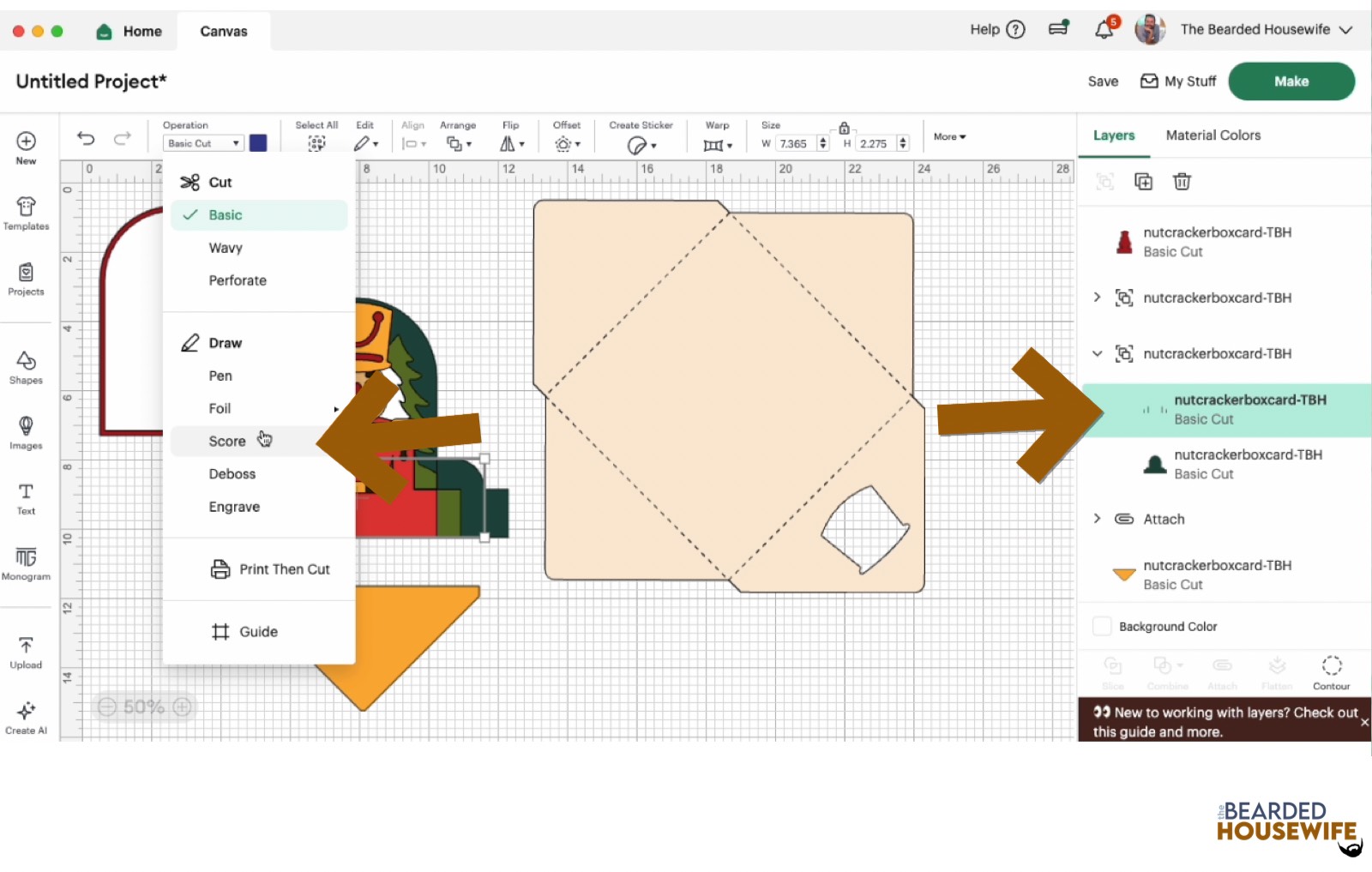Collapse the expanded nutcrackerboxcard-TBH group
1372x872 pixels.
pyautogui.click(x=1097, y=353)
